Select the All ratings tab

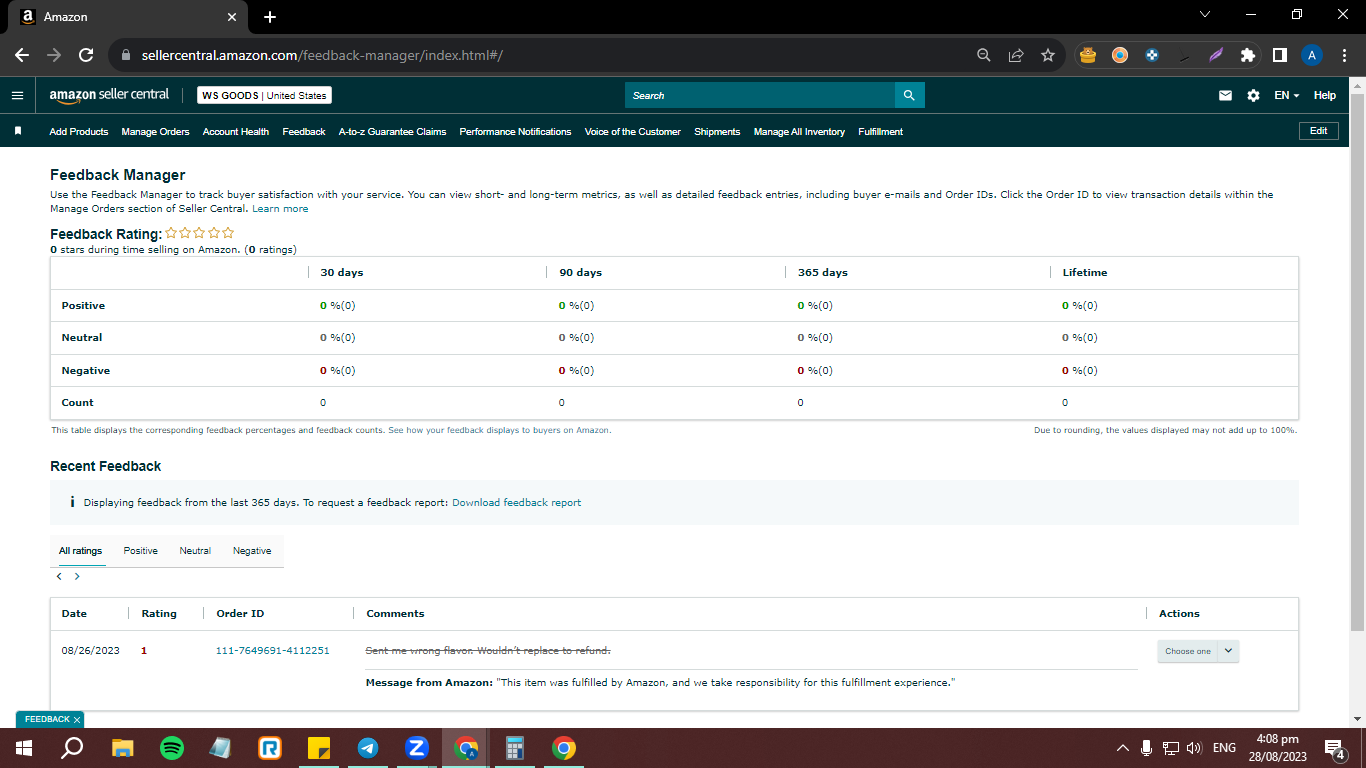pos(81,551)
